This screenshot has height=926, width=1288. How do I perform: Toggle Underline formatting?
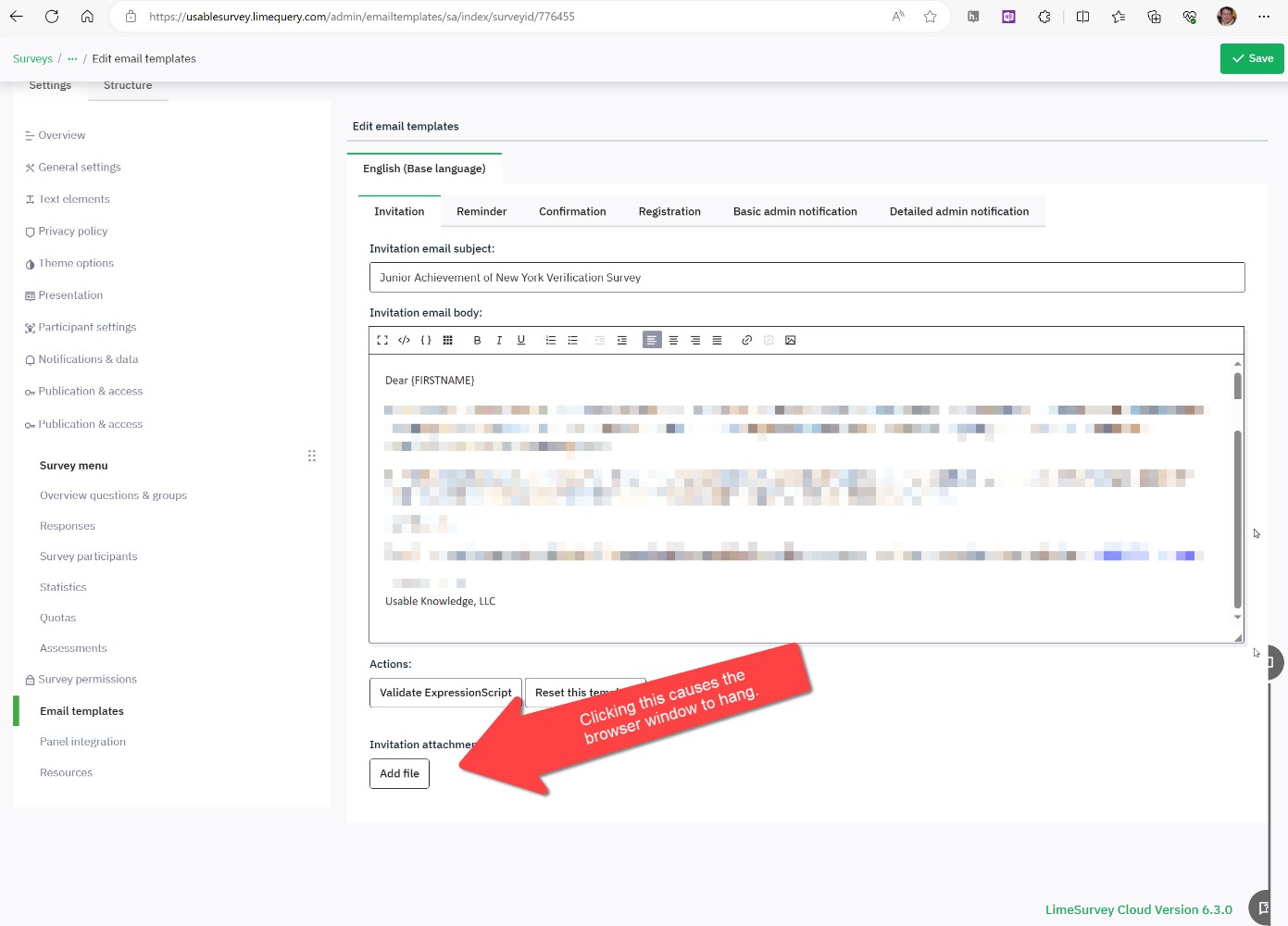point(521,340)
